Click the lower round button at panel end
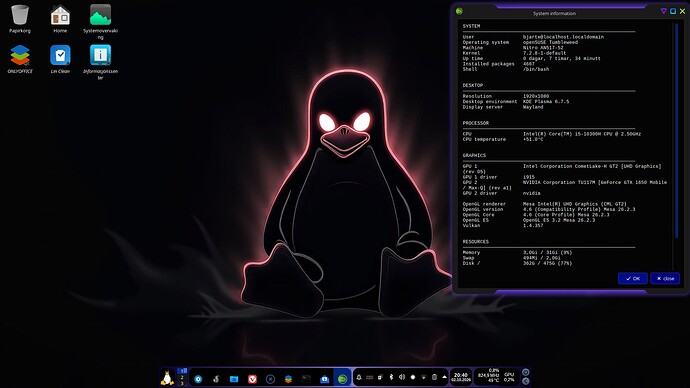The height and width of the screenshot is (388, 690). [x=525, y=381]
